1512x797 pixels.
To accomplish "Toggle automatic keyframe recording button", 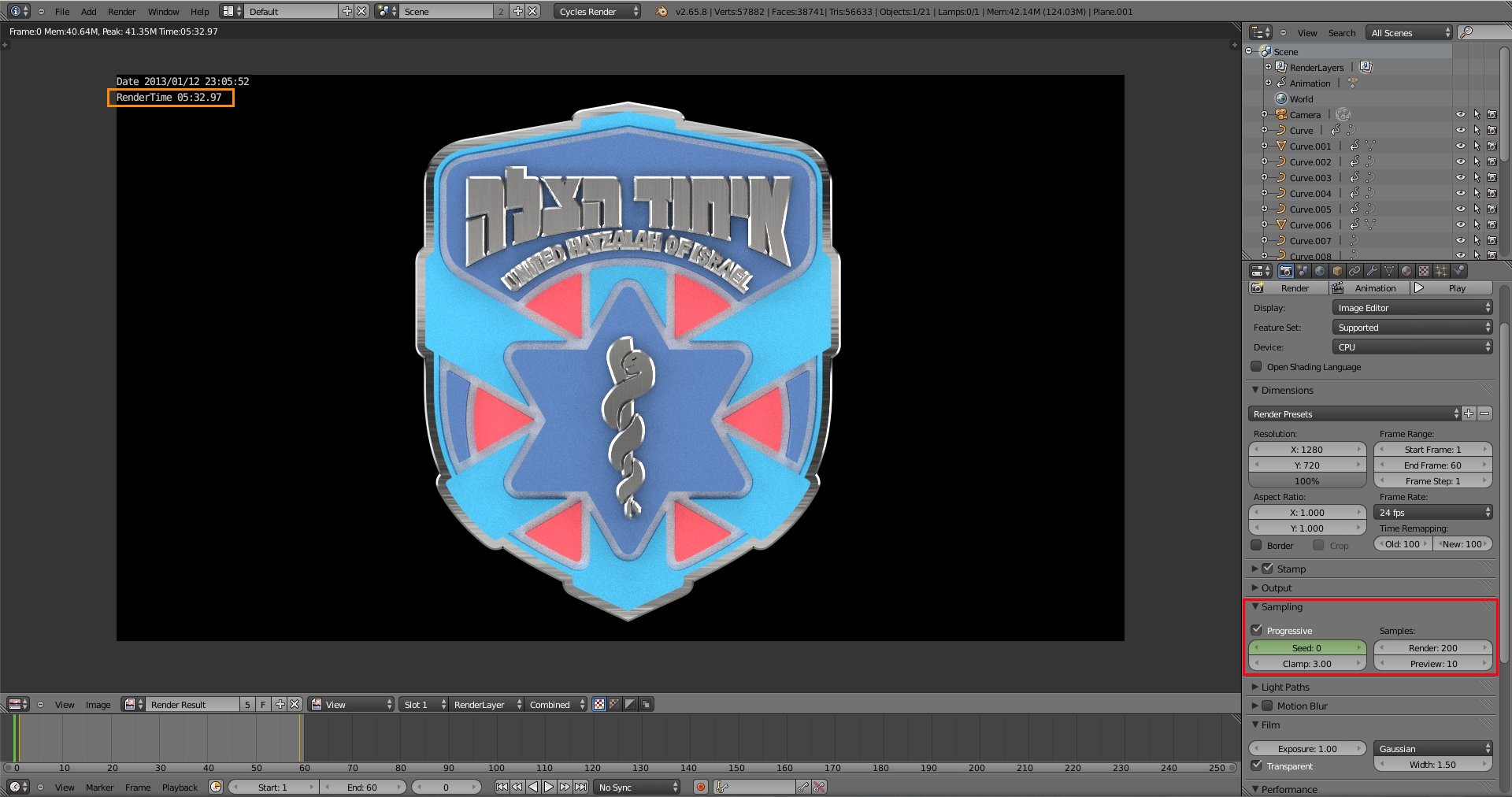I will (x=700, y=787).
